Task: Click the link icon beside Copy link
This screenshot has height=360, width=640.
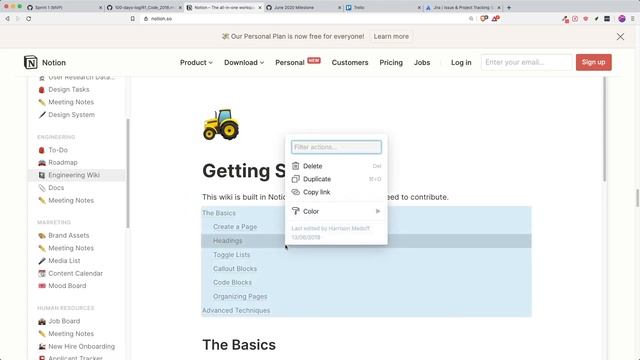Action: pos(296,192)
